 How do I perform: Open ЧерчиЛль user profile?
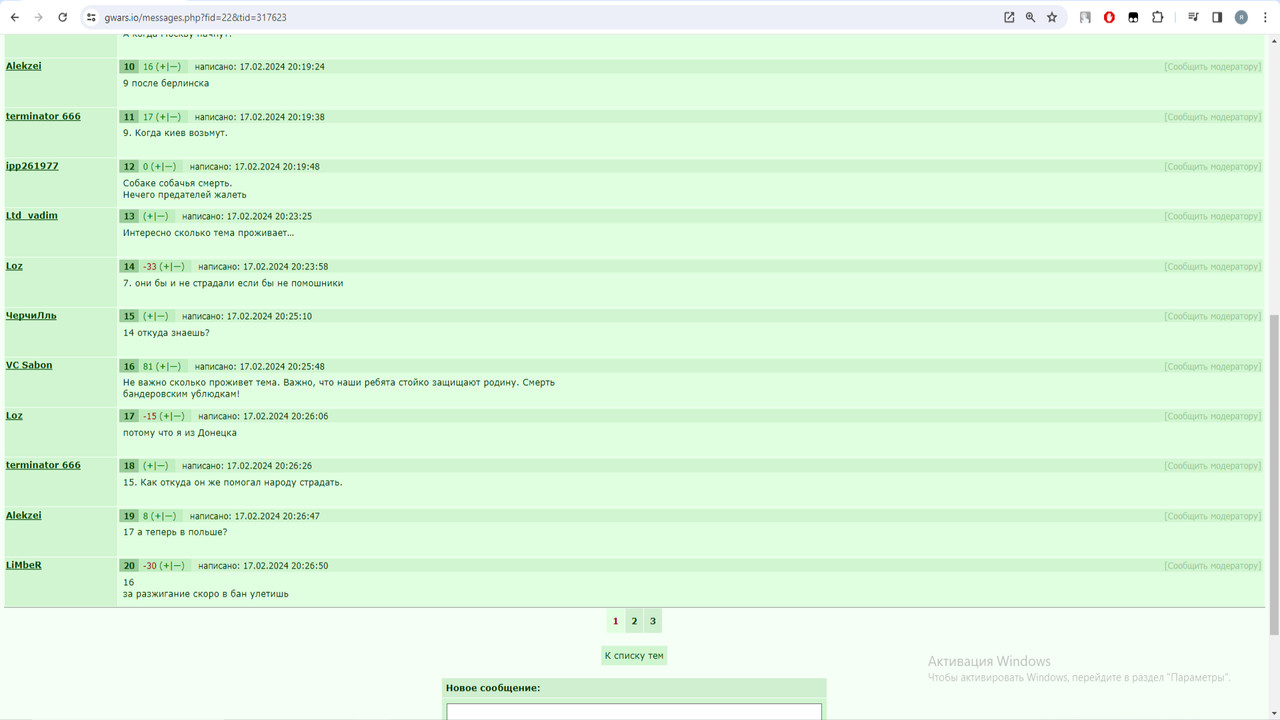[31, 316]
